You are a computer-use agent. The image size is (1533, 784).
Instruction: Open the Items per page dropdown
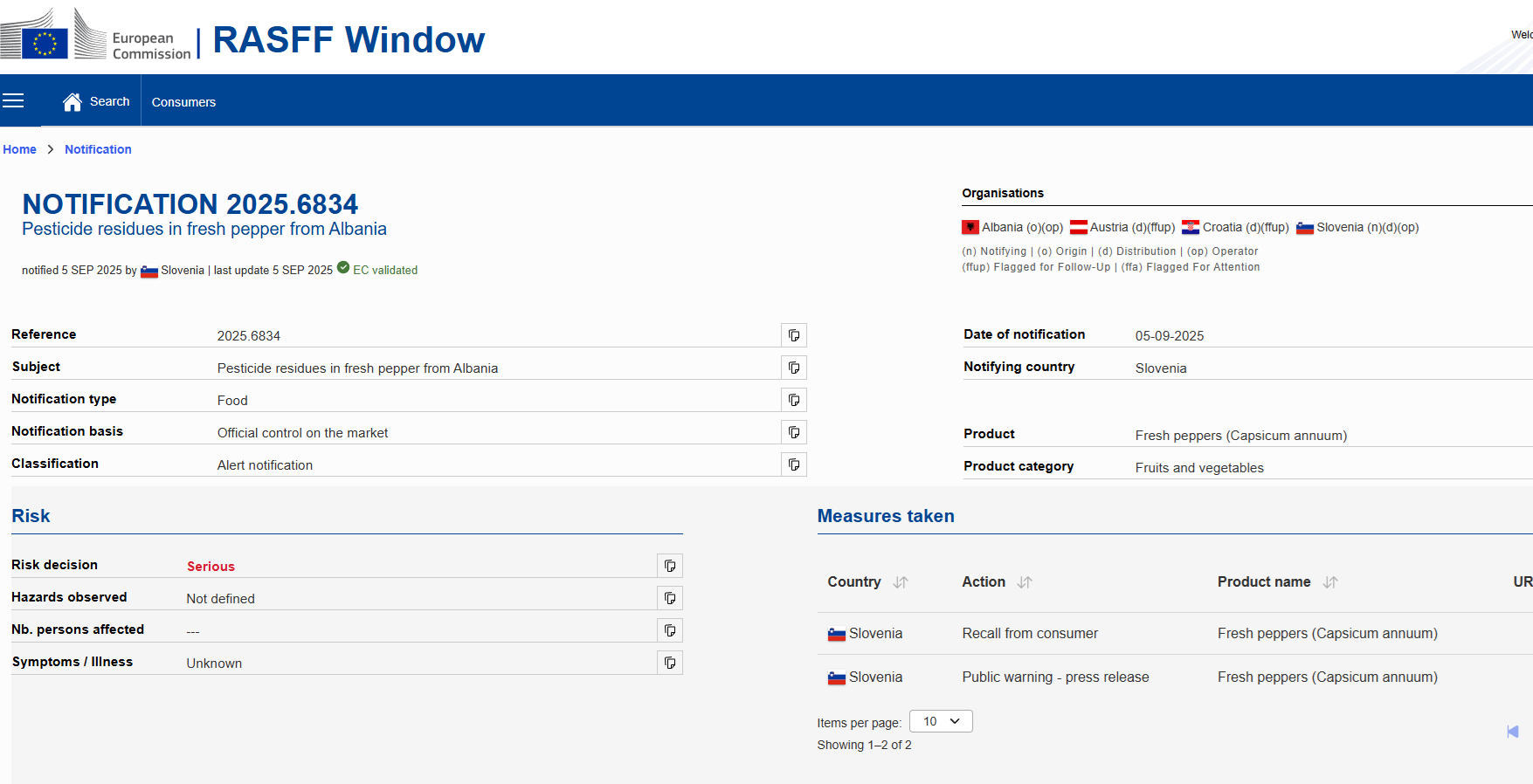[941, 721]
